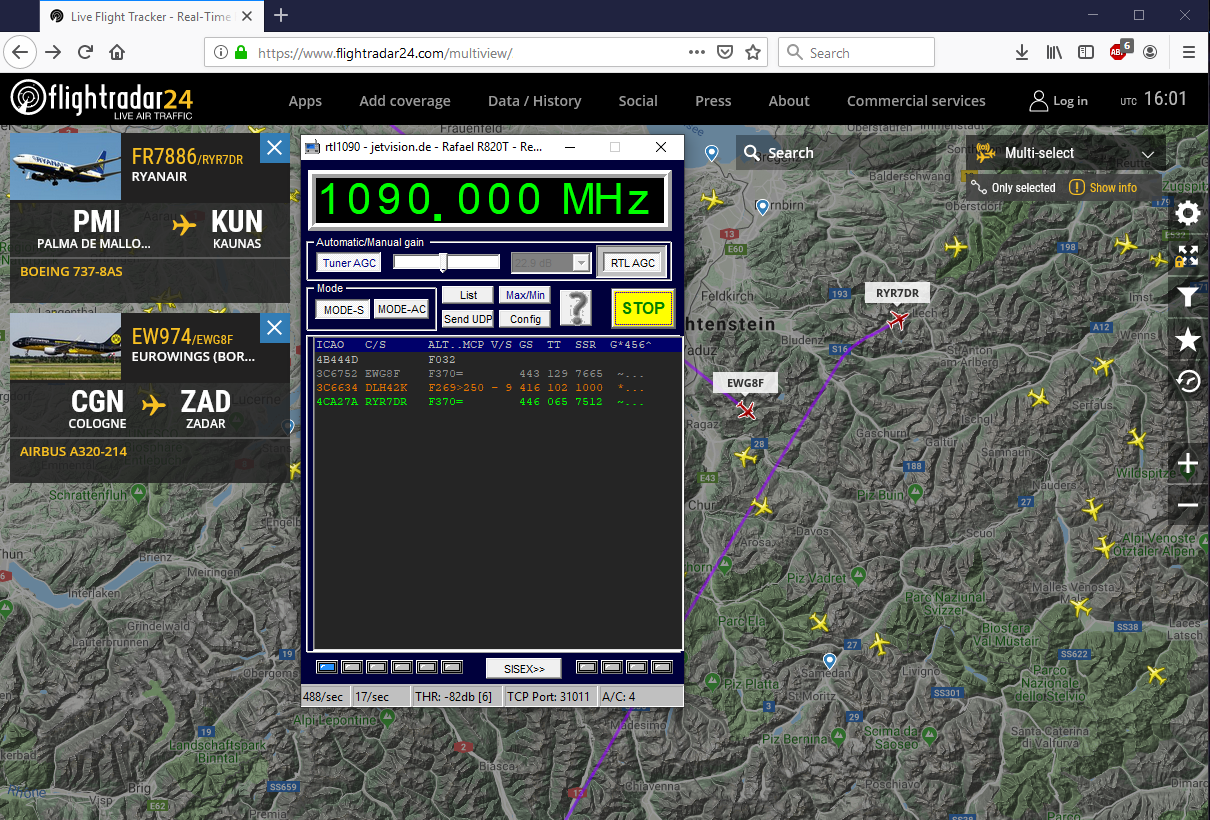Click the rtl1090 help question mark
Viewport: 1210px width, 820px height.
pyautogui.click(x=575, y=307)
